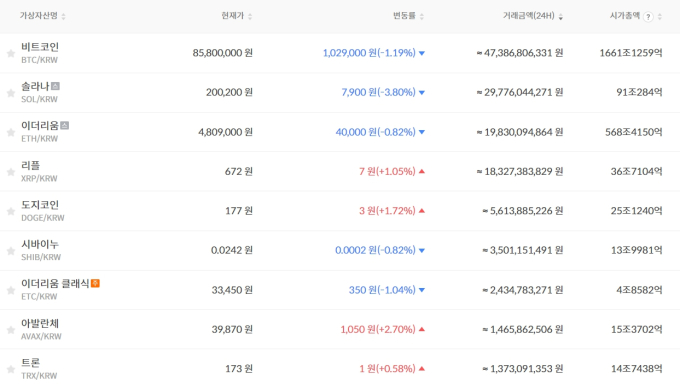
Task: Sort by 시가총액 column arrows
Action: coord(660,16)
